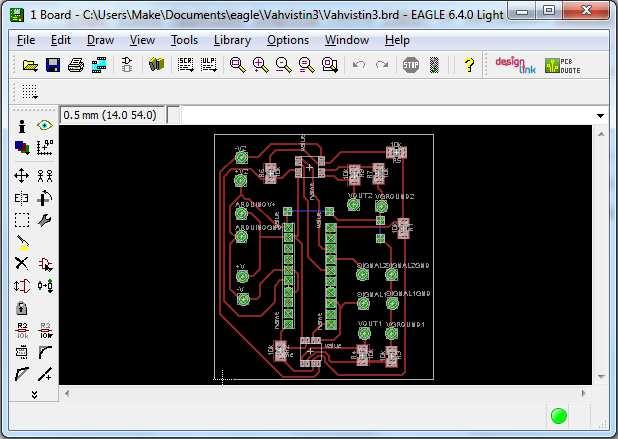Open the Display layers dialog
Screen dimensions: 618x439
[22, 147]
